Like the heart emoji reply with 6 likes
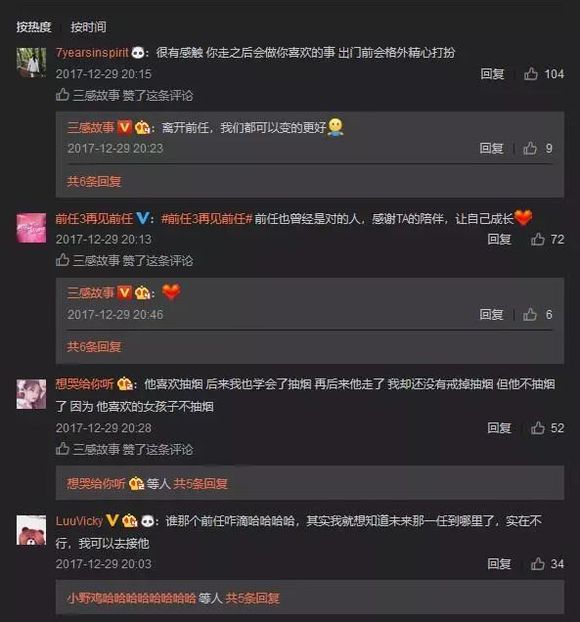The height and width of the screenshot is (622, 580). pos(530,315)
